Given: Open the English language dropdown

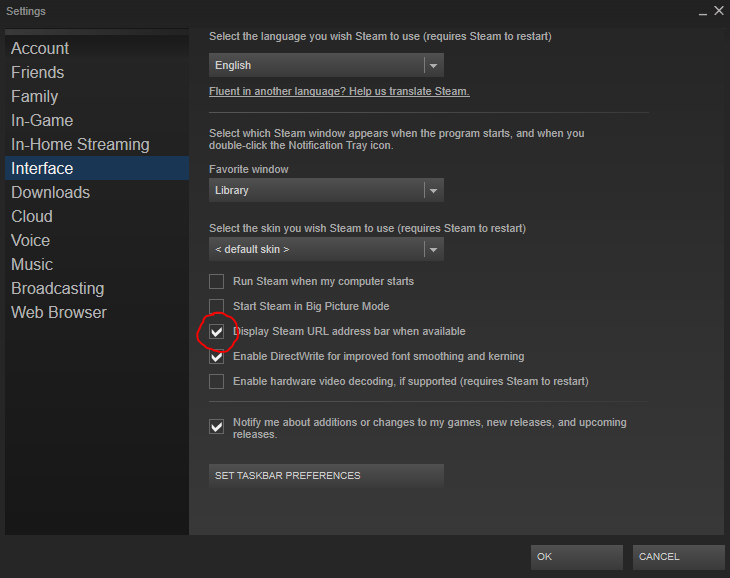Looking at the screenshot, I should pyautogui.click(x=326, y=65).
